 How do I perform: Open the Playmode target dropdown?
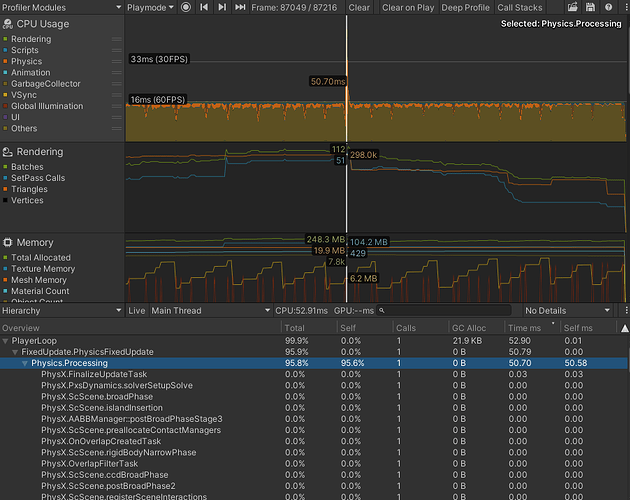[152, 7]
